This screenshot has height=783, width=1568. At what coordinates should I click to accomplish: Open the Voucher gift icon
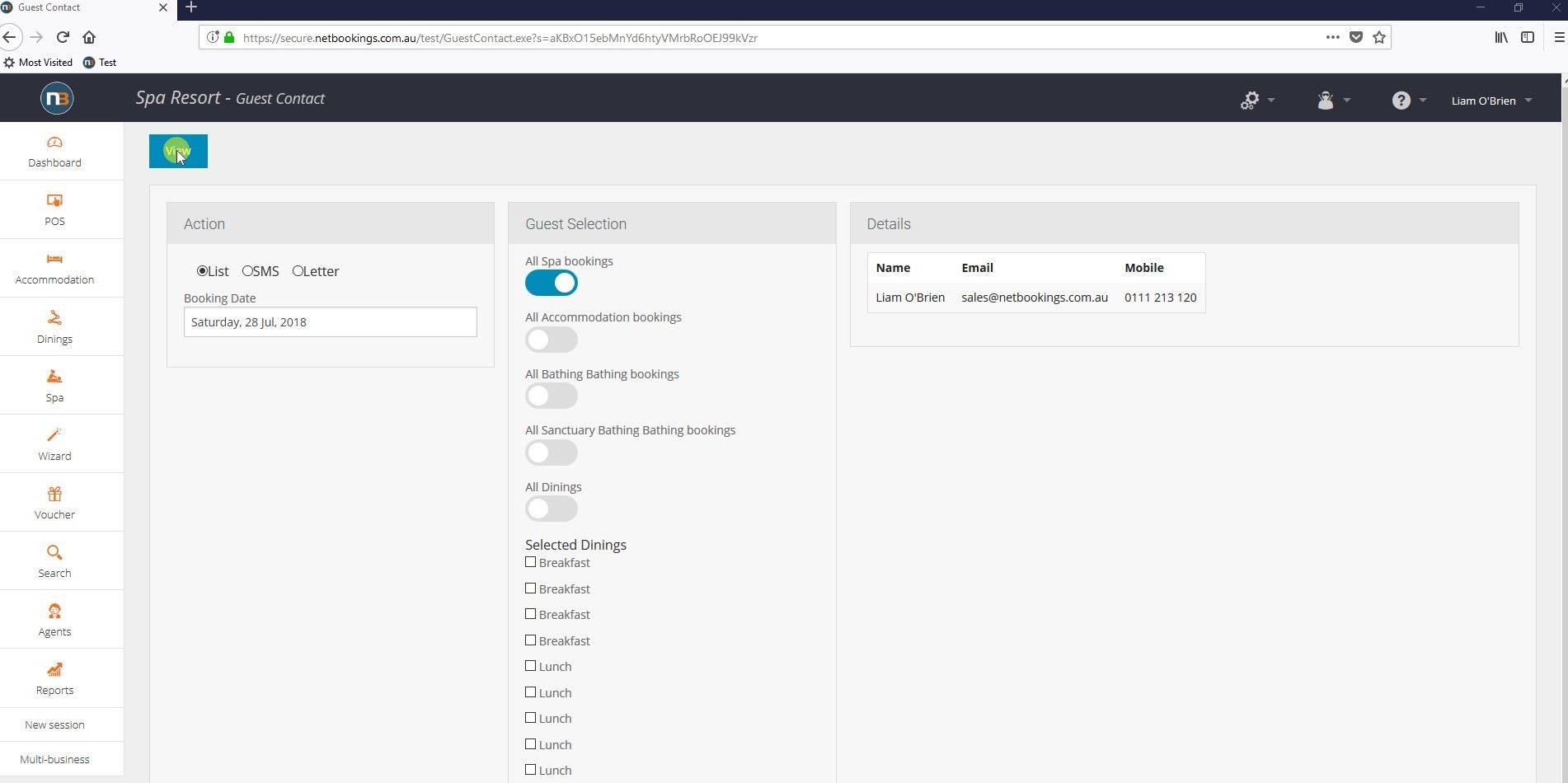coord(54,494)
